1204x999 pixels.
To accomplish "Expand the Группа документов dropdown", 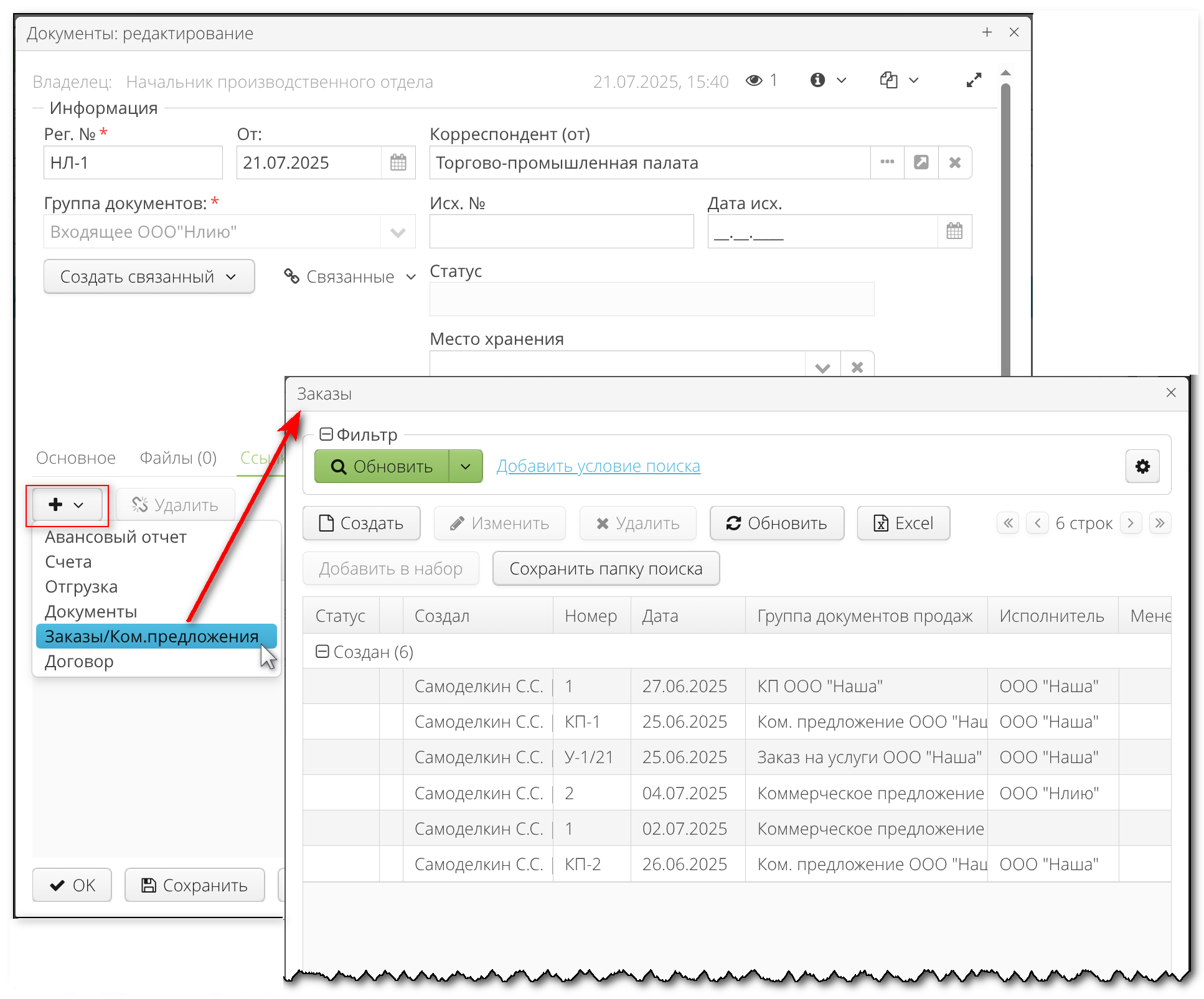I will point(398,231).
